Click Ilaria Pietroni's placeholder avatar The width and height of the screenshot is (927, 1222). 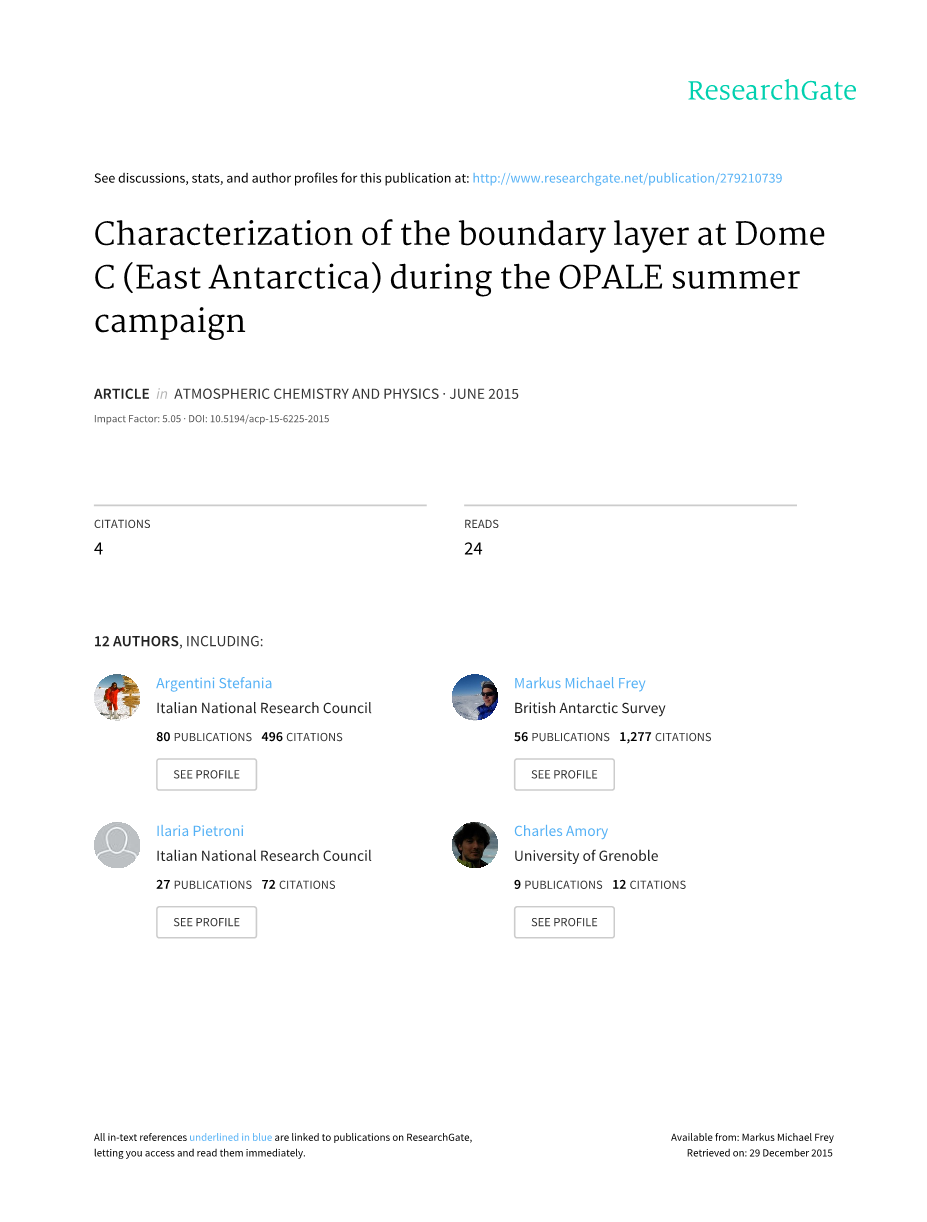(117, 845)
